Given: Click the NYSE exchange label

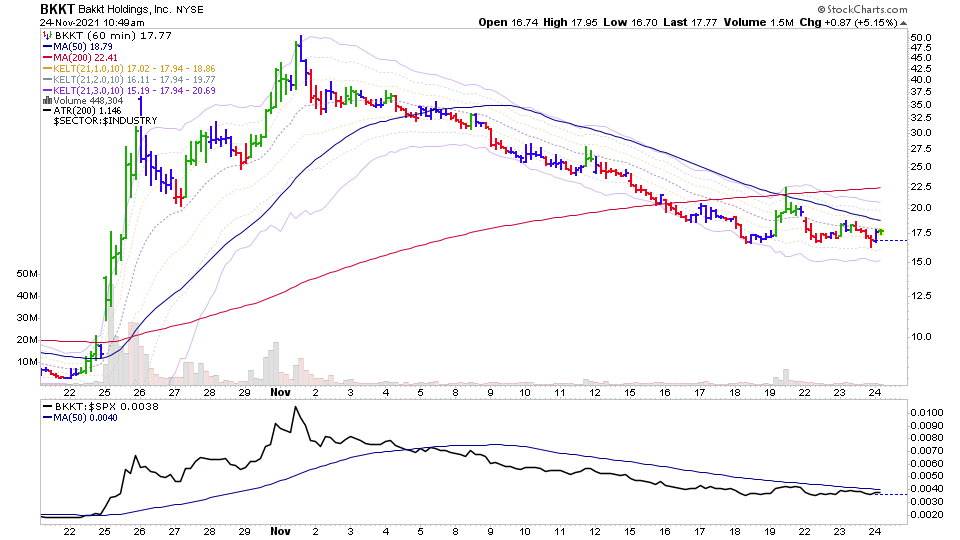Looking at the screenshot, I should pyautogui.click(x=190, y=10).
